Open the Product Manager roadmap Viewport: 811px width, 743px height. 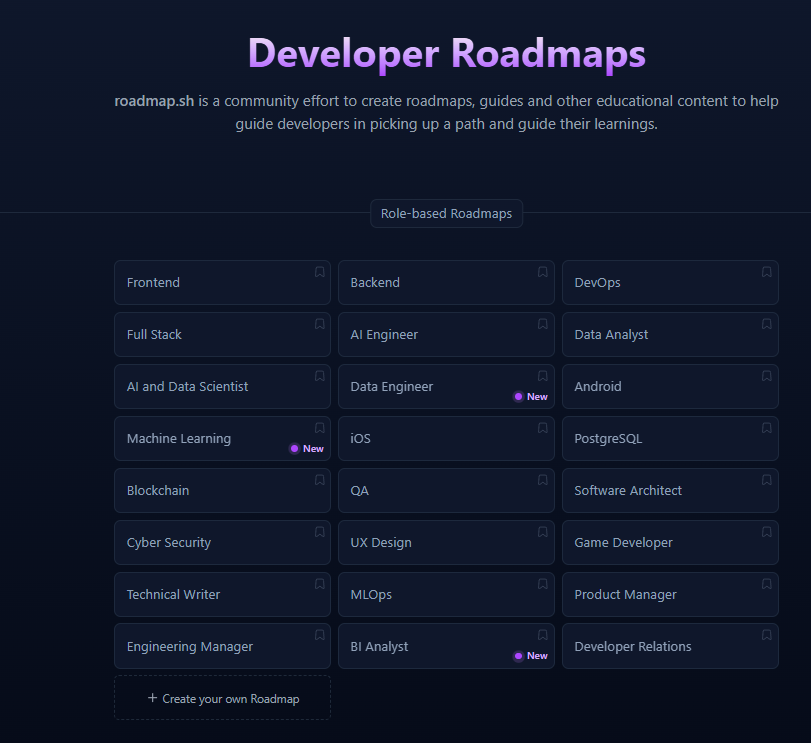[x=670, y=594]
